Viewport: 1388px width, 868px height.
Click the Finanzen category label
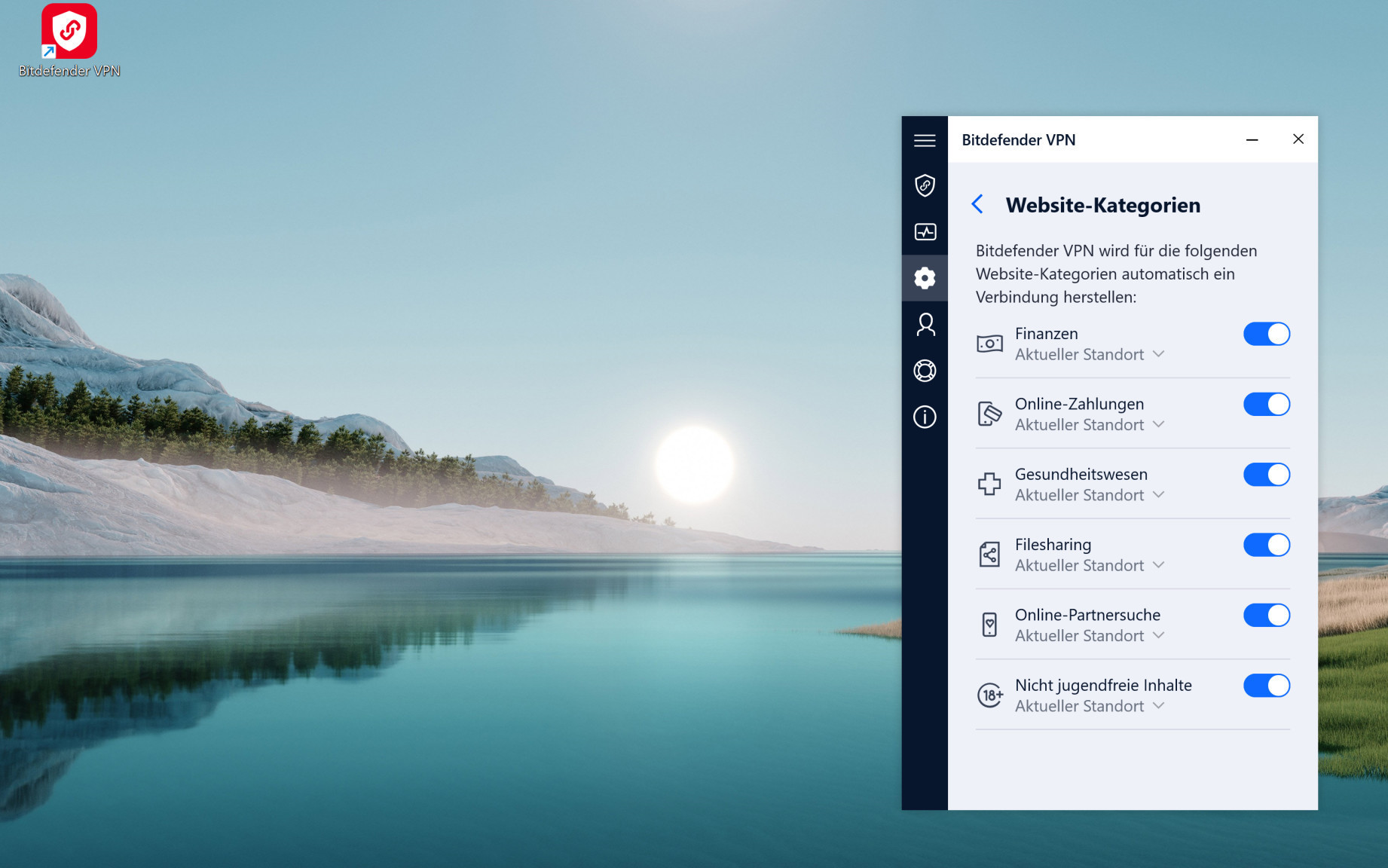[1046, 334]
